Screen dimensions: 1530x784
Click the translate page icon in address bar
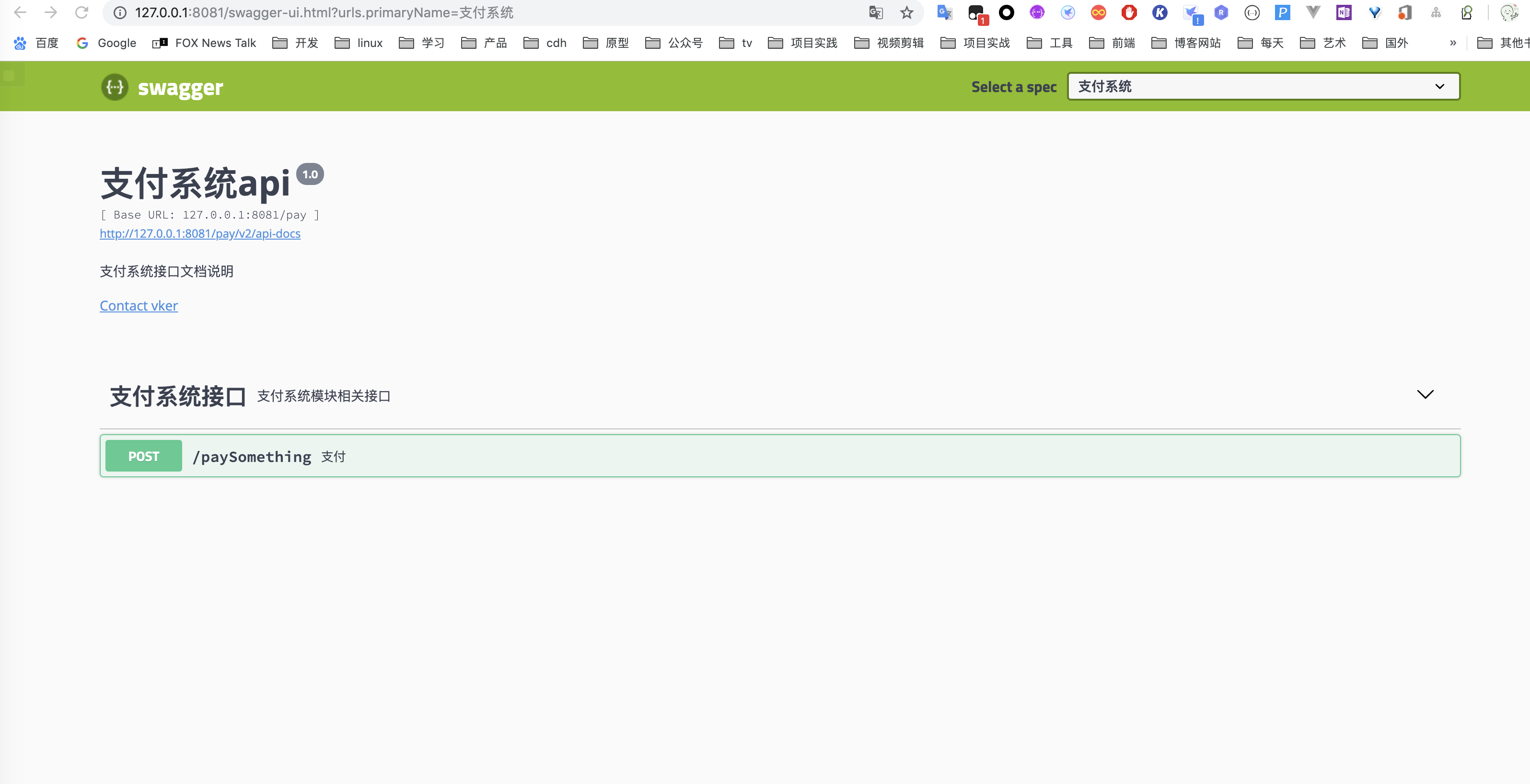pos(875,12)
